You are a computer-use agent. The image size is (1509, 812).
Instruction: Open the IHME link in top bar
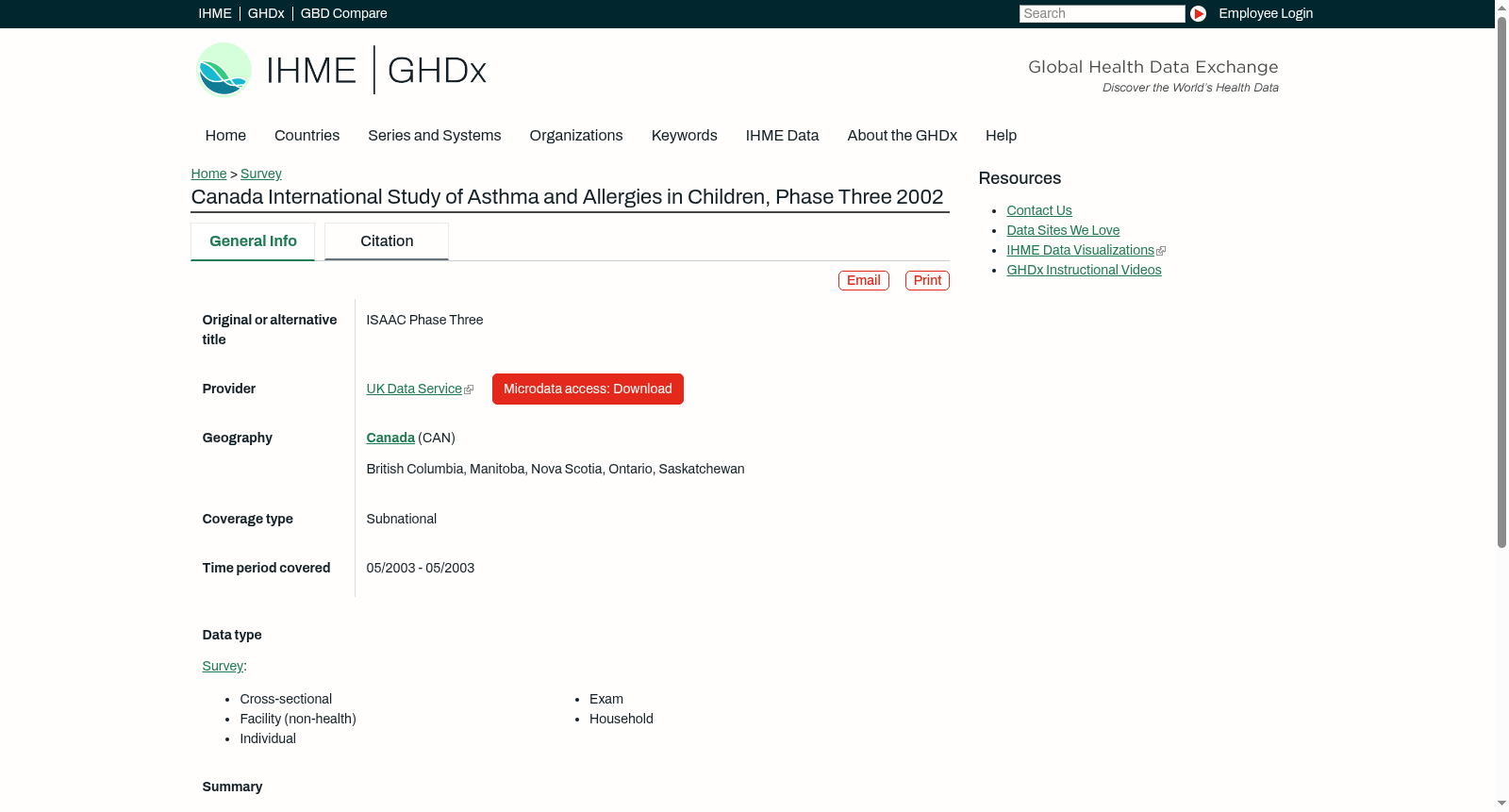pyautogui.click(x=215, y=13)
